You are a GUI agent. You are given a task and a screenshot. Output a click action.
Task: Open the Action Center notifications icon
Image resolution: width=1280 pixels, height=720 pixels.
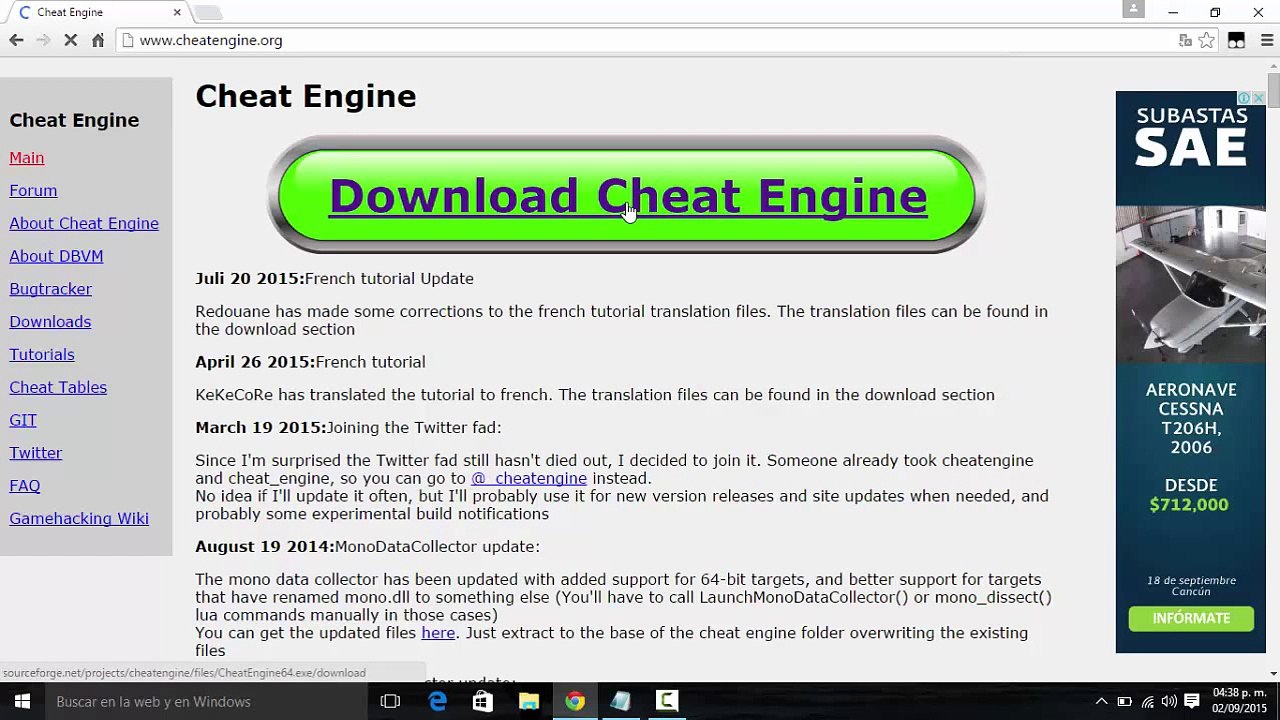tap(1192, 701)
